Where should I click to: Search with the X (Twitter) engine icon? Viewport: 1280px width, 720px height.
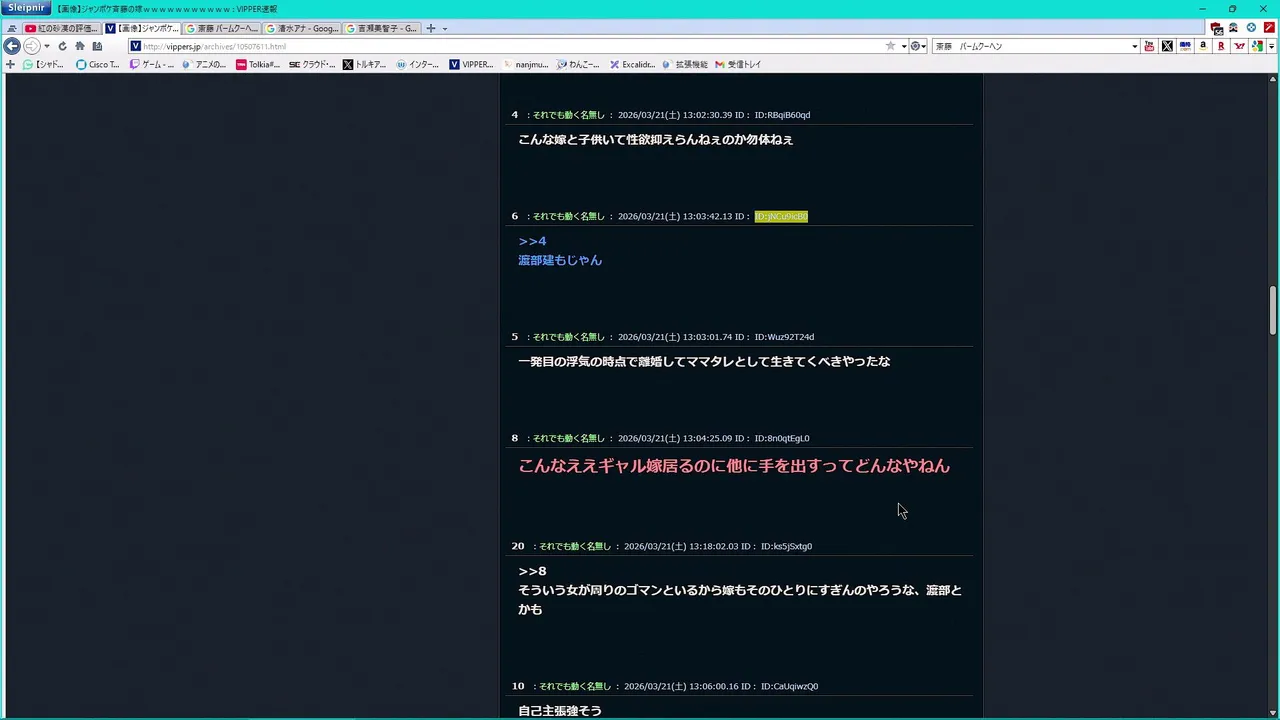tap(1167, 46)
